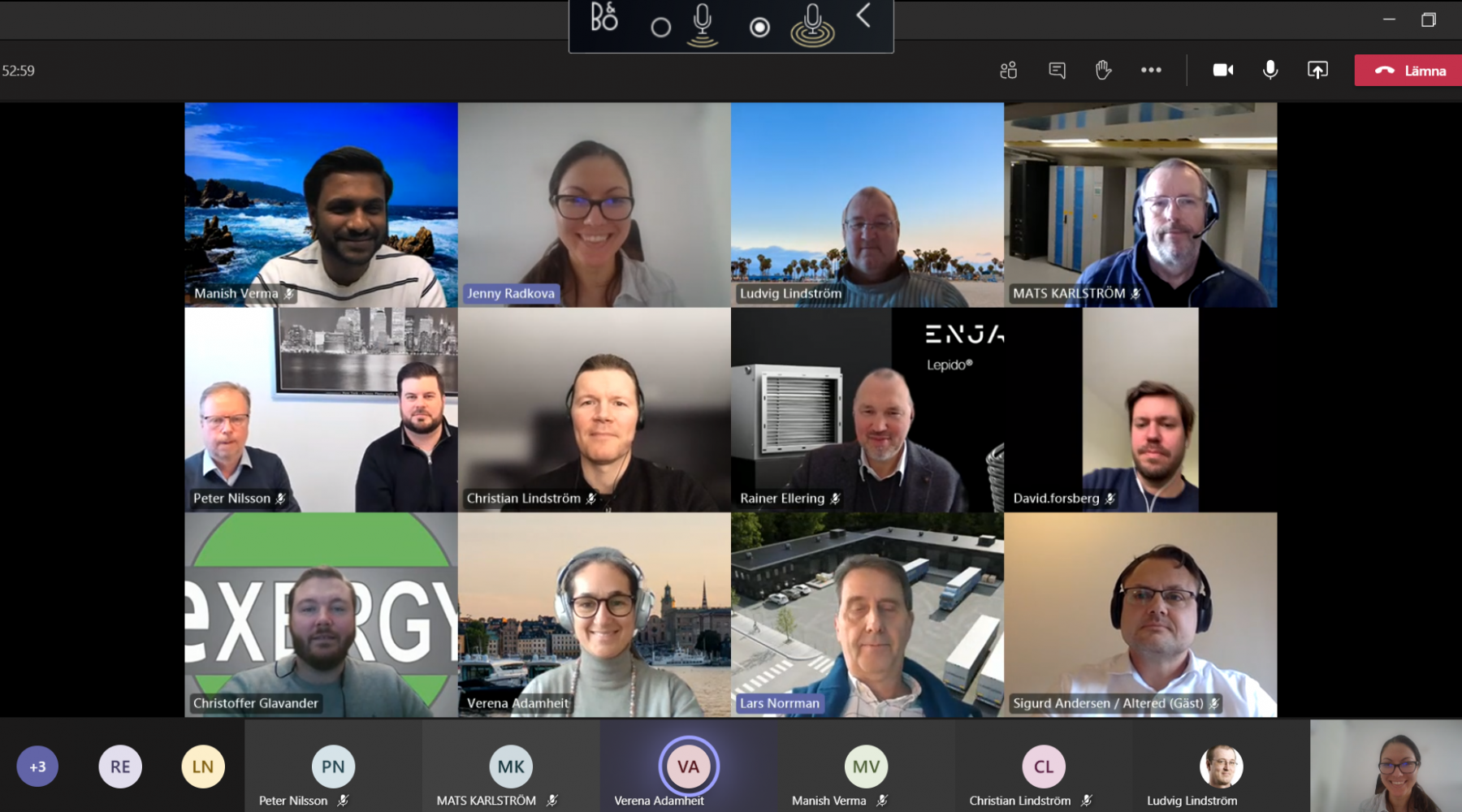The height and width of the screenshot is (812, 1462).
Task: Click muted mic icon beside Christian Lindström in strip
Action: coord(1086,801)
